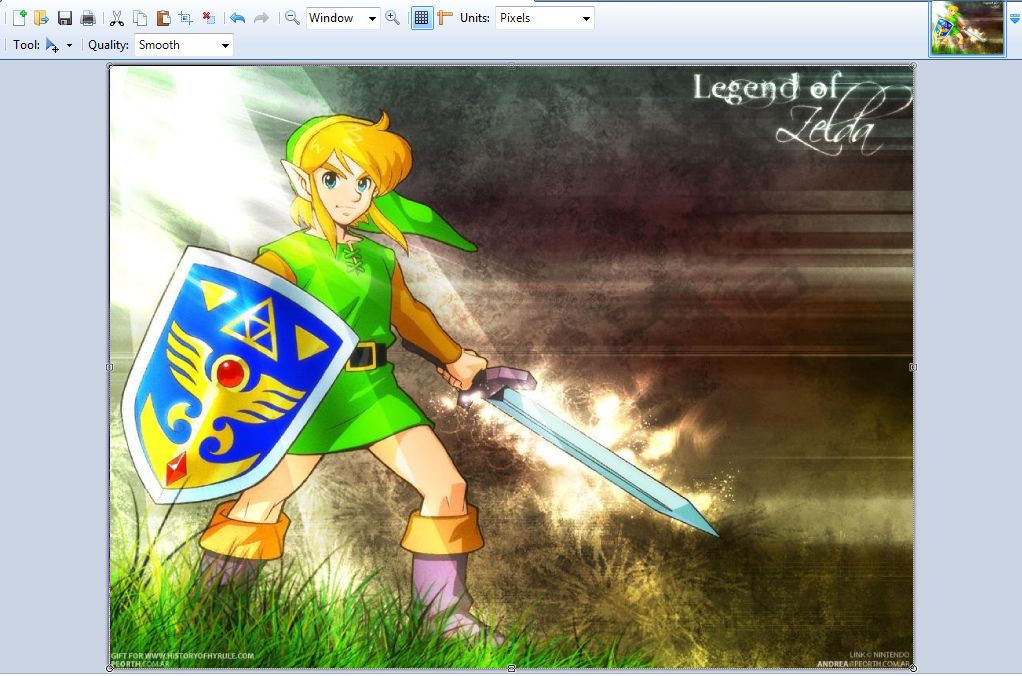Print the image using the printer icon
This screenshot has width=1022, height=676.
coord(87,18)
